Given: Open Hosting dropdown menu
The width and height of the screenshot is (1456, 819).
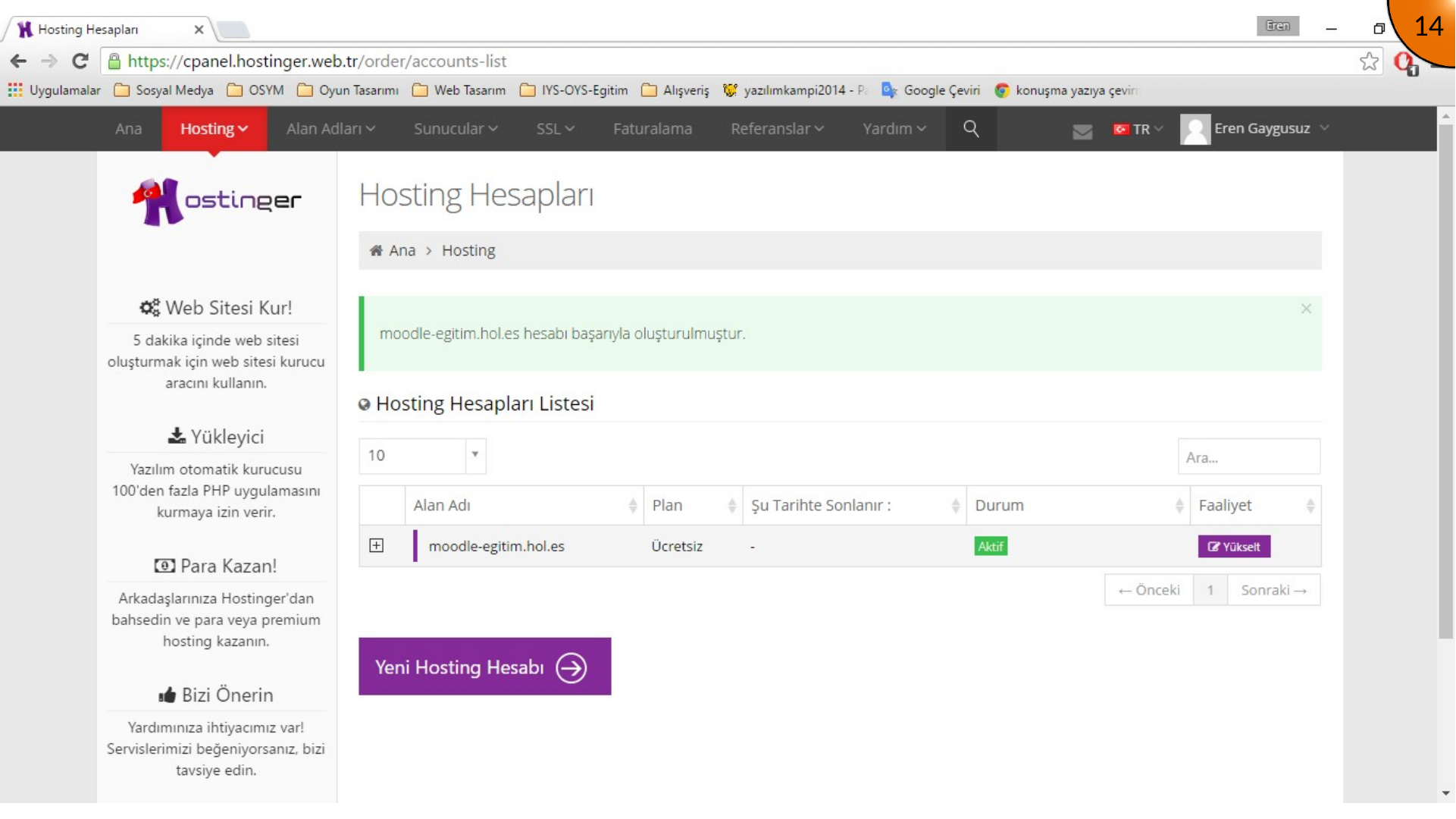Looking at the screenshot, I should click(x=214, y=129).
